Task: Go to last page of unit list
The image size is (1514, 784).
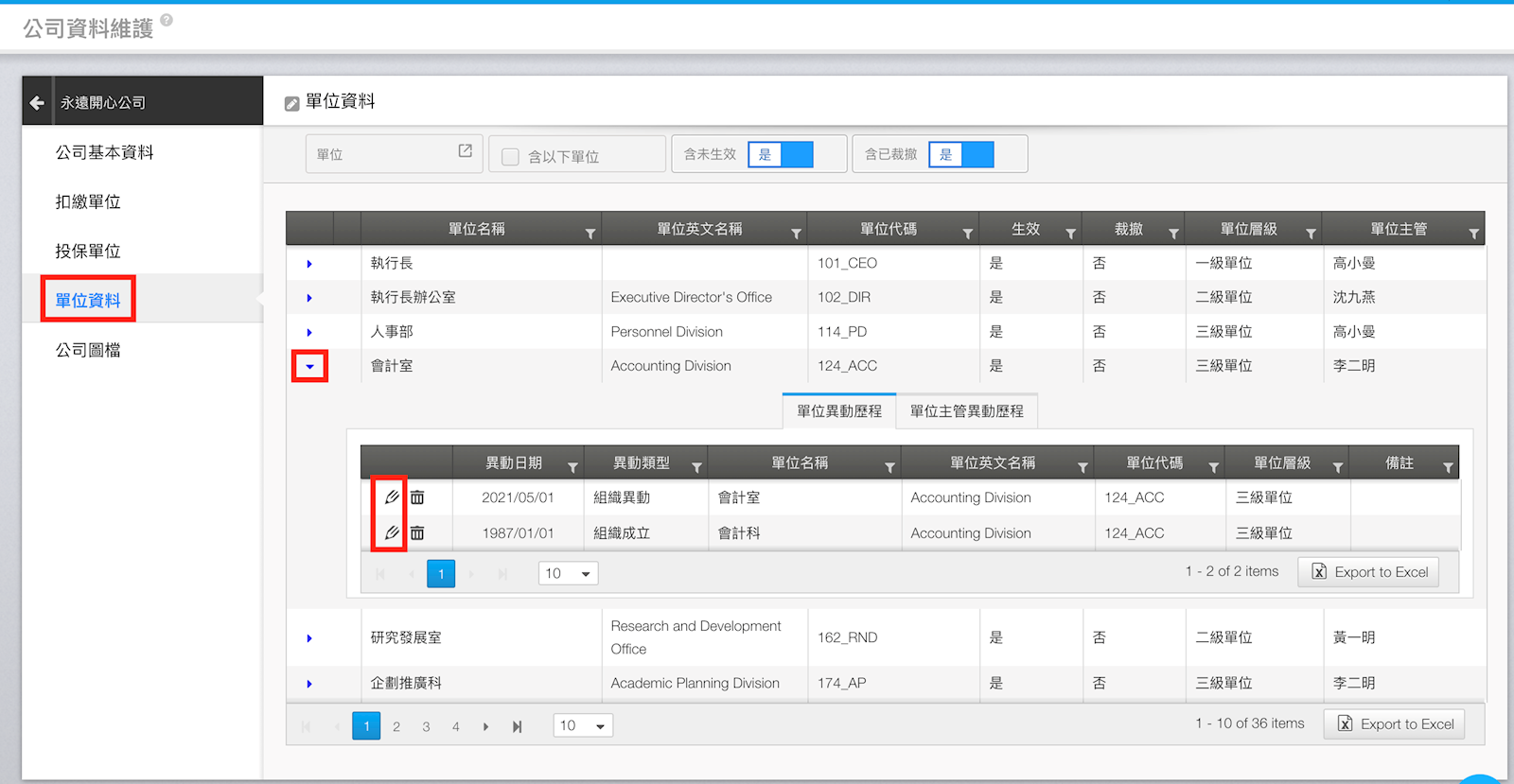Action: click(517, 726)
